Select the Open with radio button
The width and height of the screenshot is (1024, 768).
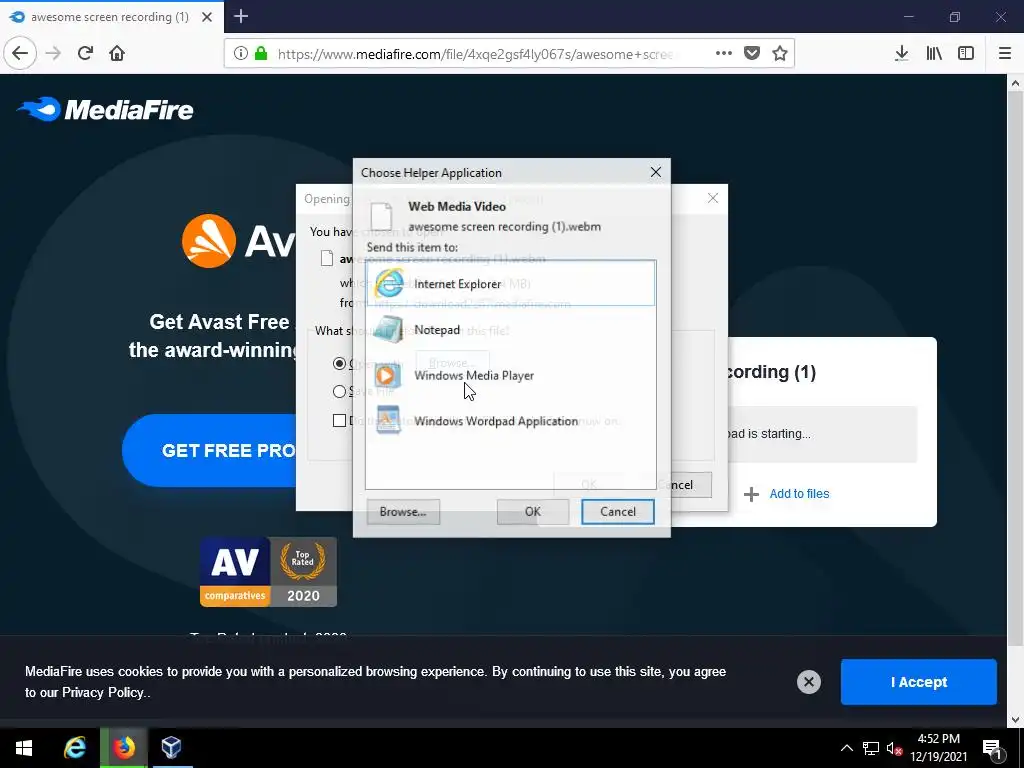click(x=339, y=364)
